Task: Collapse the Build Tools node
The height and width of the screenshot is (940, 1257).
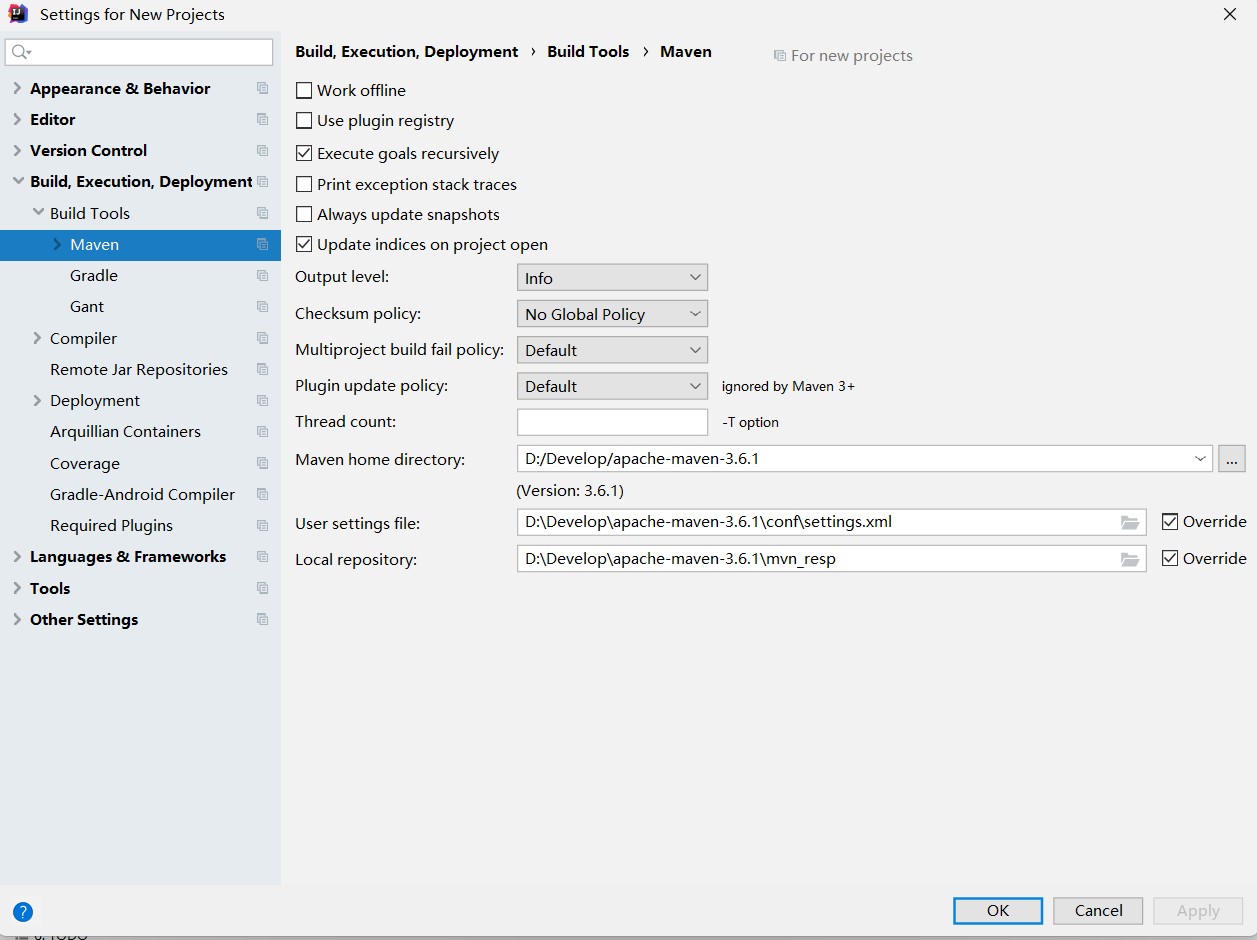Action: 38,213
